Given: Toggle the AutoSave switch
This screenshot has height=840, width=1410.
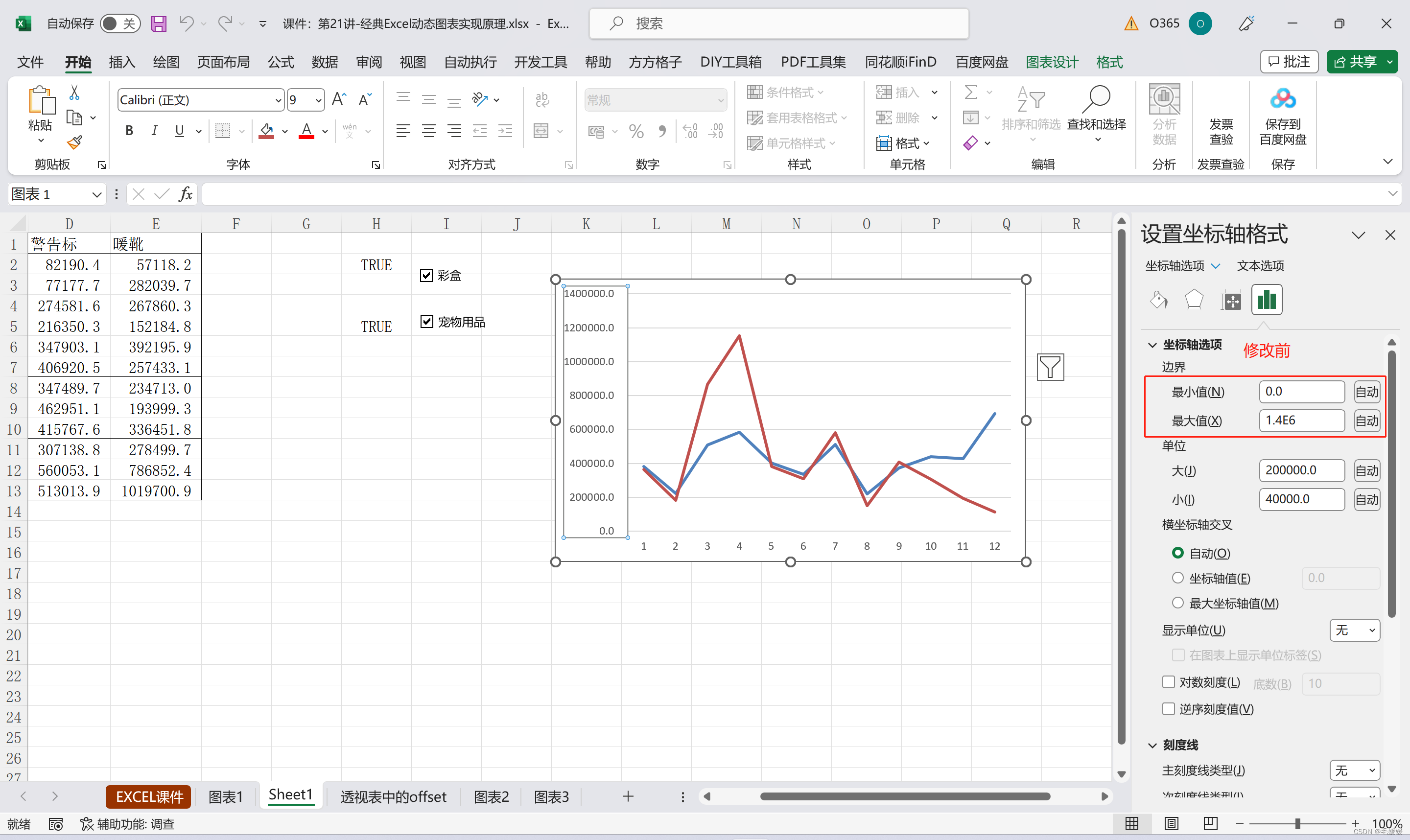Looking at the screenshot, I should click(x=120, y=23).
